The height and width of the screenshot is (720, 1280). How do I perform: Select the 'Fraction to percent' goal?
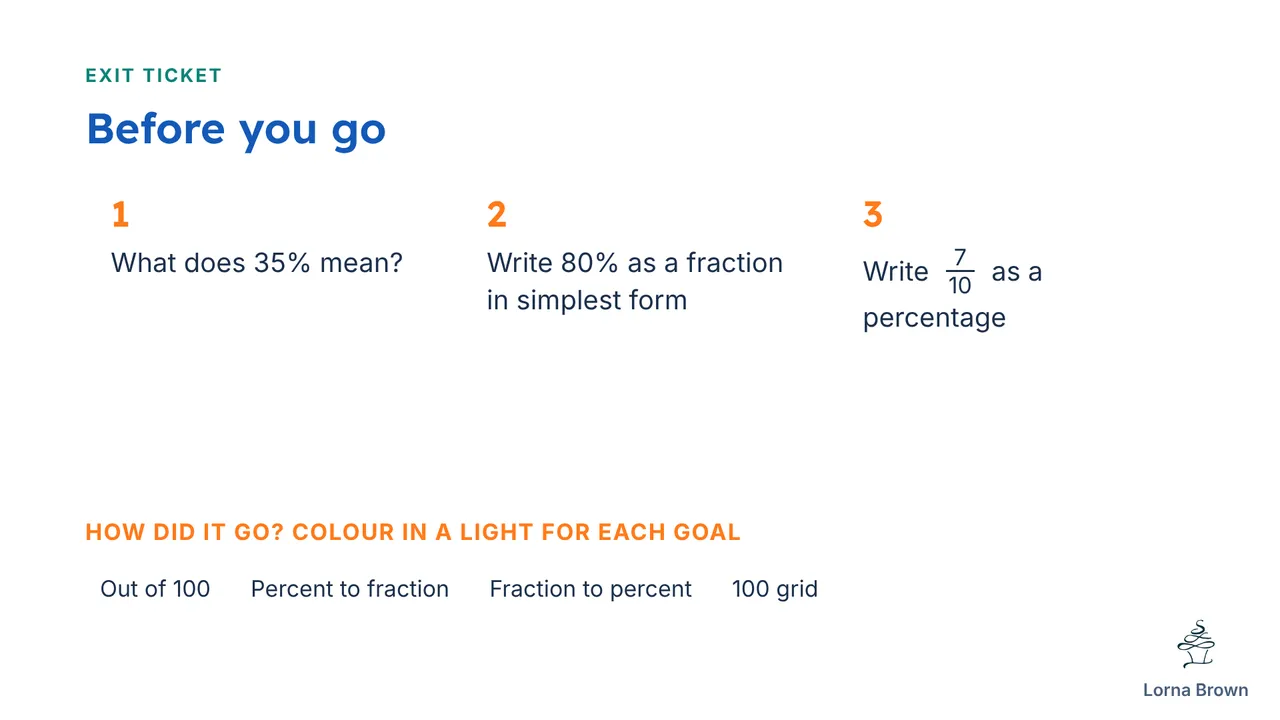pos(591,589)
